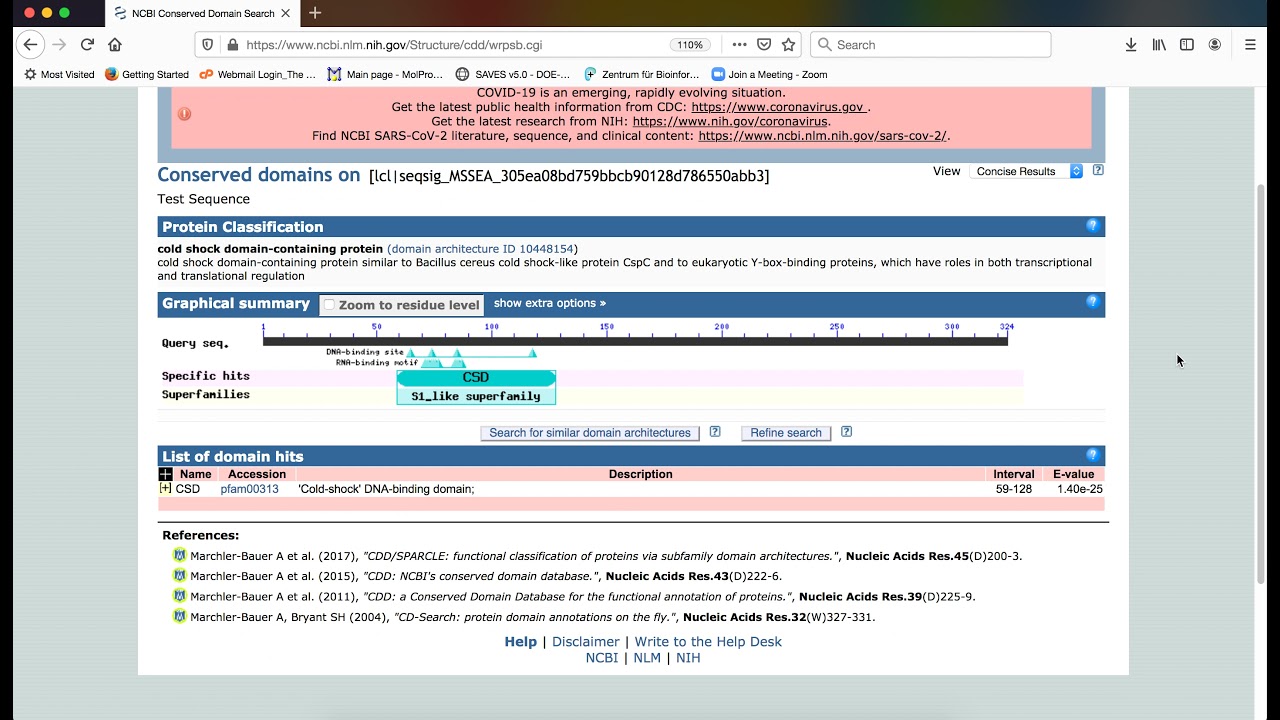Click help icon next to View dropdown
Screen dimensions: 1280x720
[x=1098, y=171]
